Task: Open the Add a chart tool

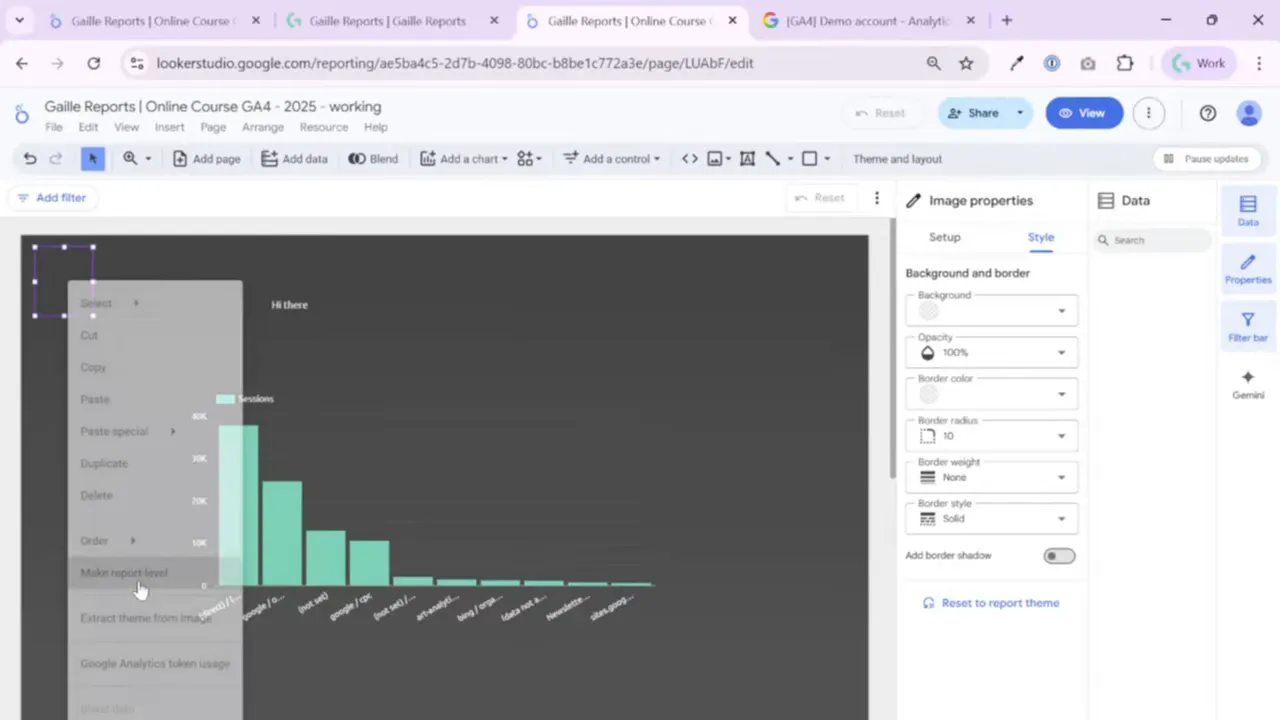Action: (466, 158)
